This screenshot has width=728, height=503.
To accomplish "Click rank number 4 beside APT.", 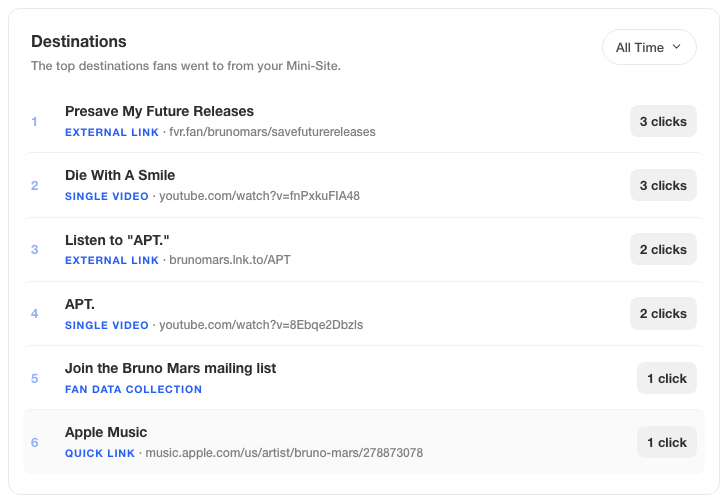I will pyautogui.click(x=34, y=314).
